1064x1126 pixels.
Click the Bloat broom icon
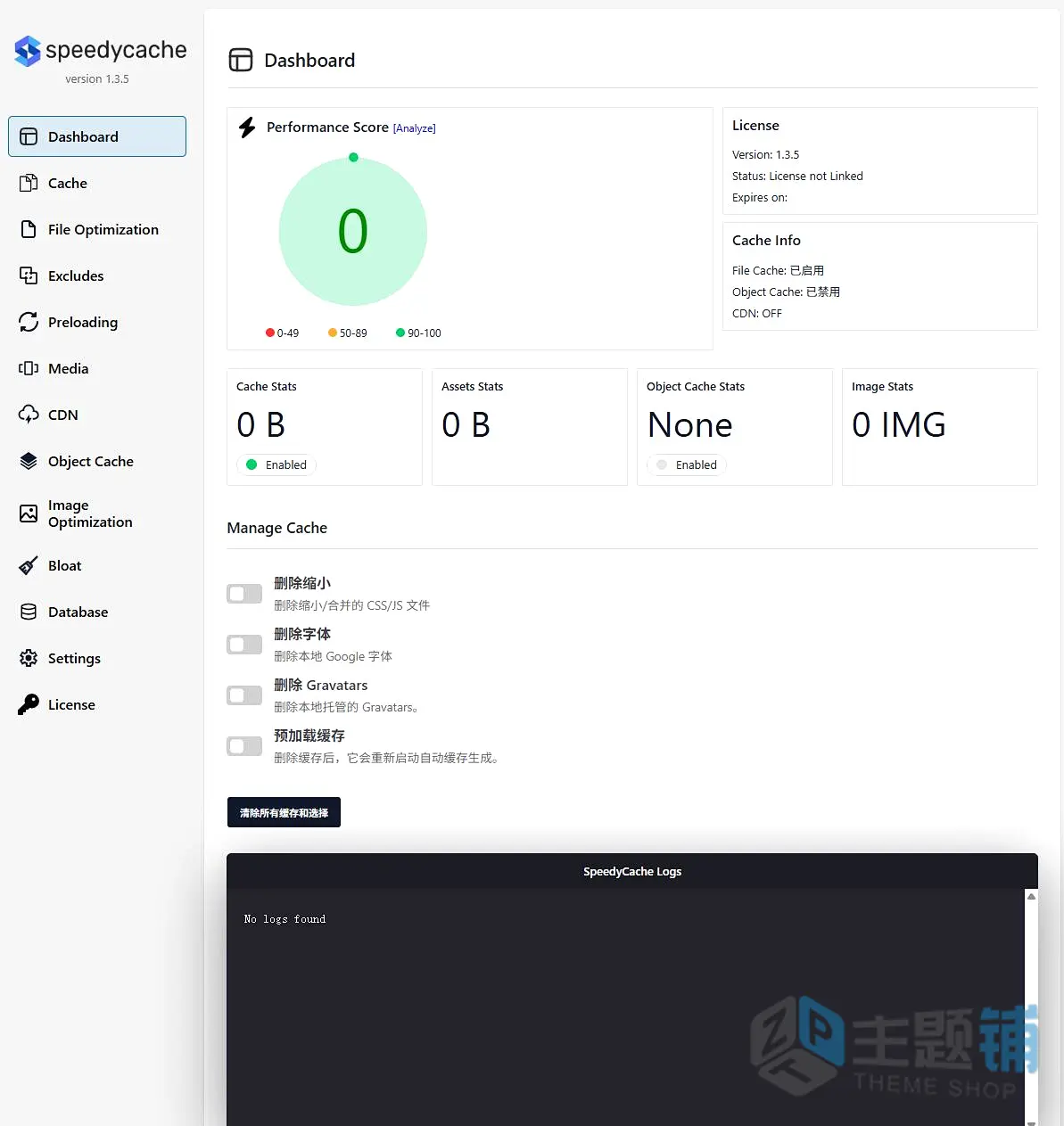(x=29, y=565)
